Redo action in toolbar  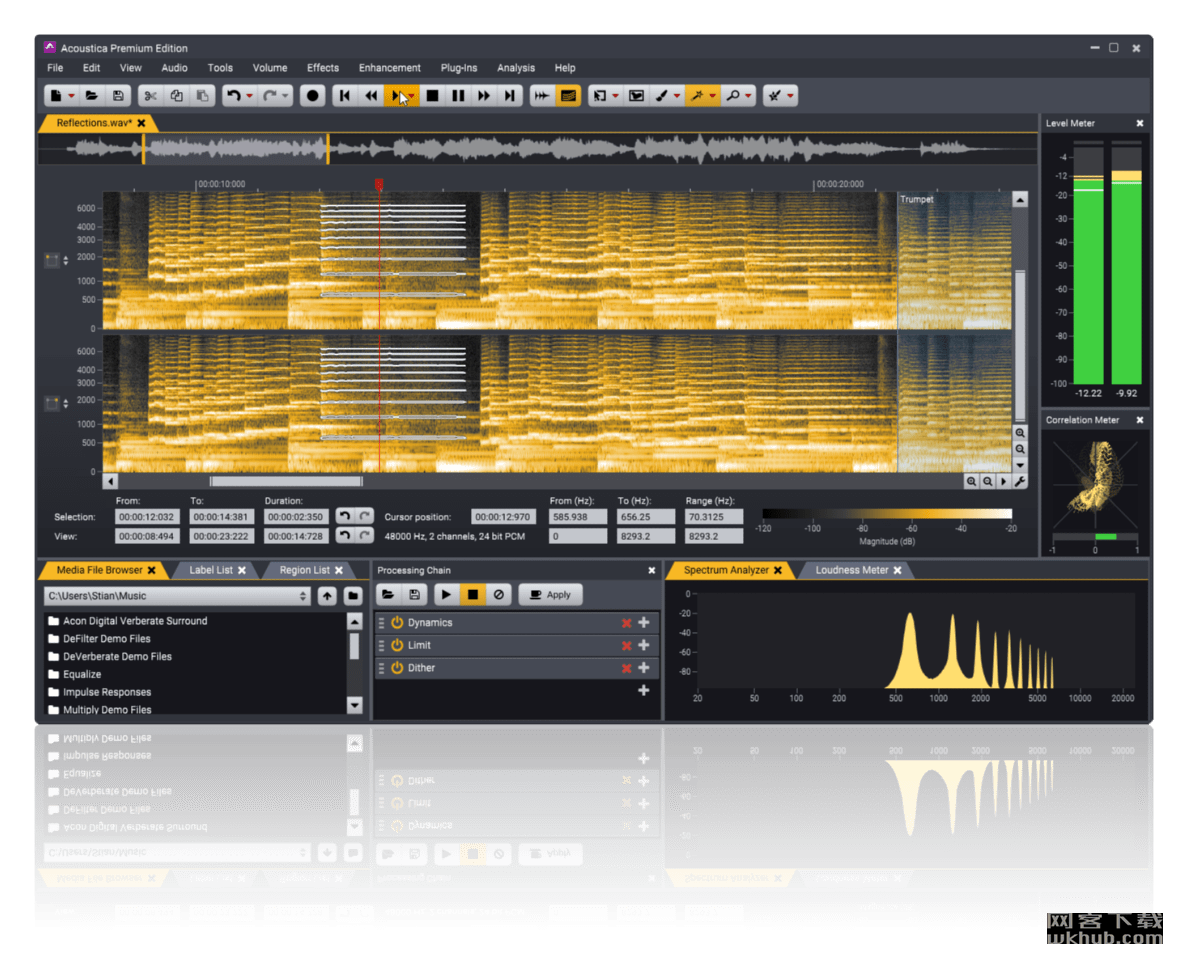click(269, 95)
